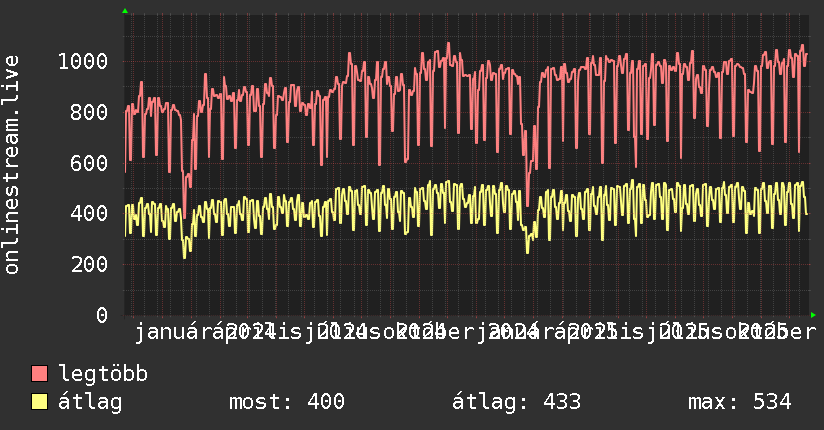Viewport: 824px width, 430px height.
Task: Click the y-axis label 0
Action: 102,315
